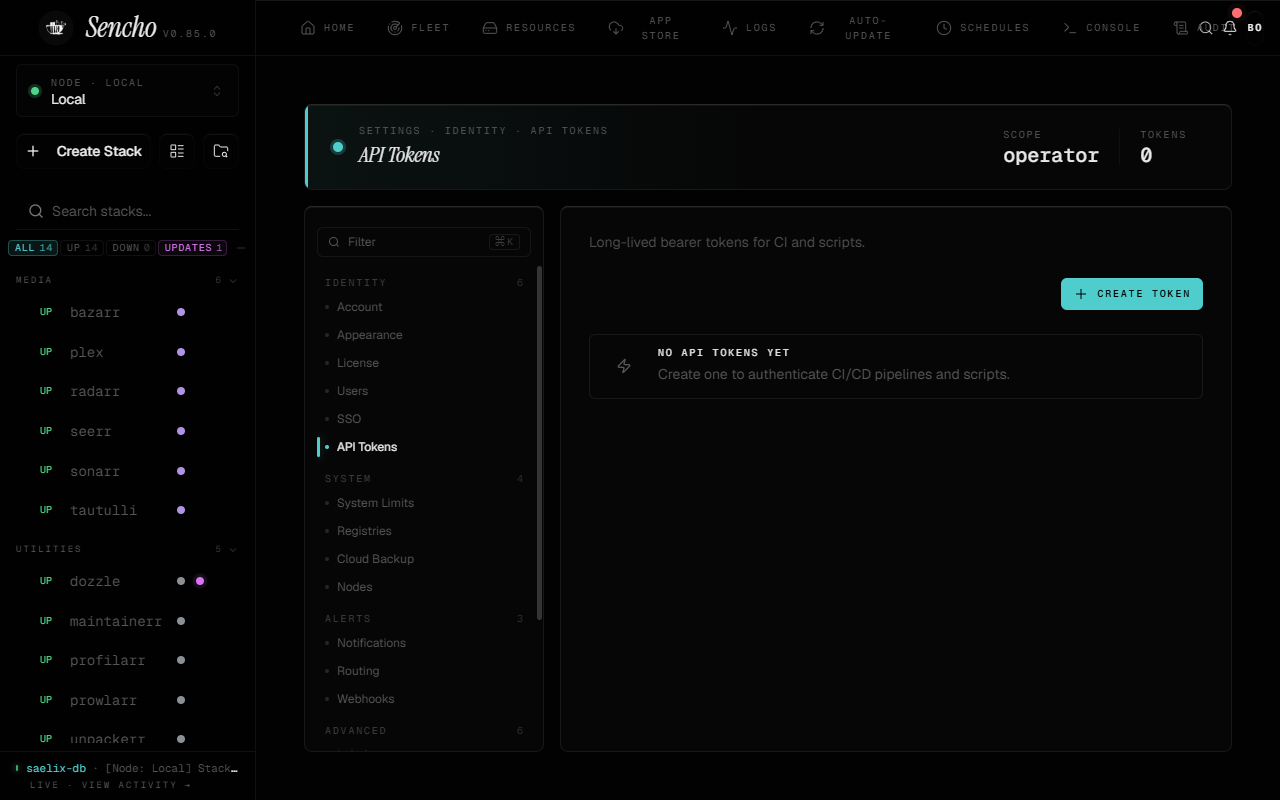The width and height of the screenshot is (1280, 800).
Task: Open the Resources section
Action: point(529,28)
